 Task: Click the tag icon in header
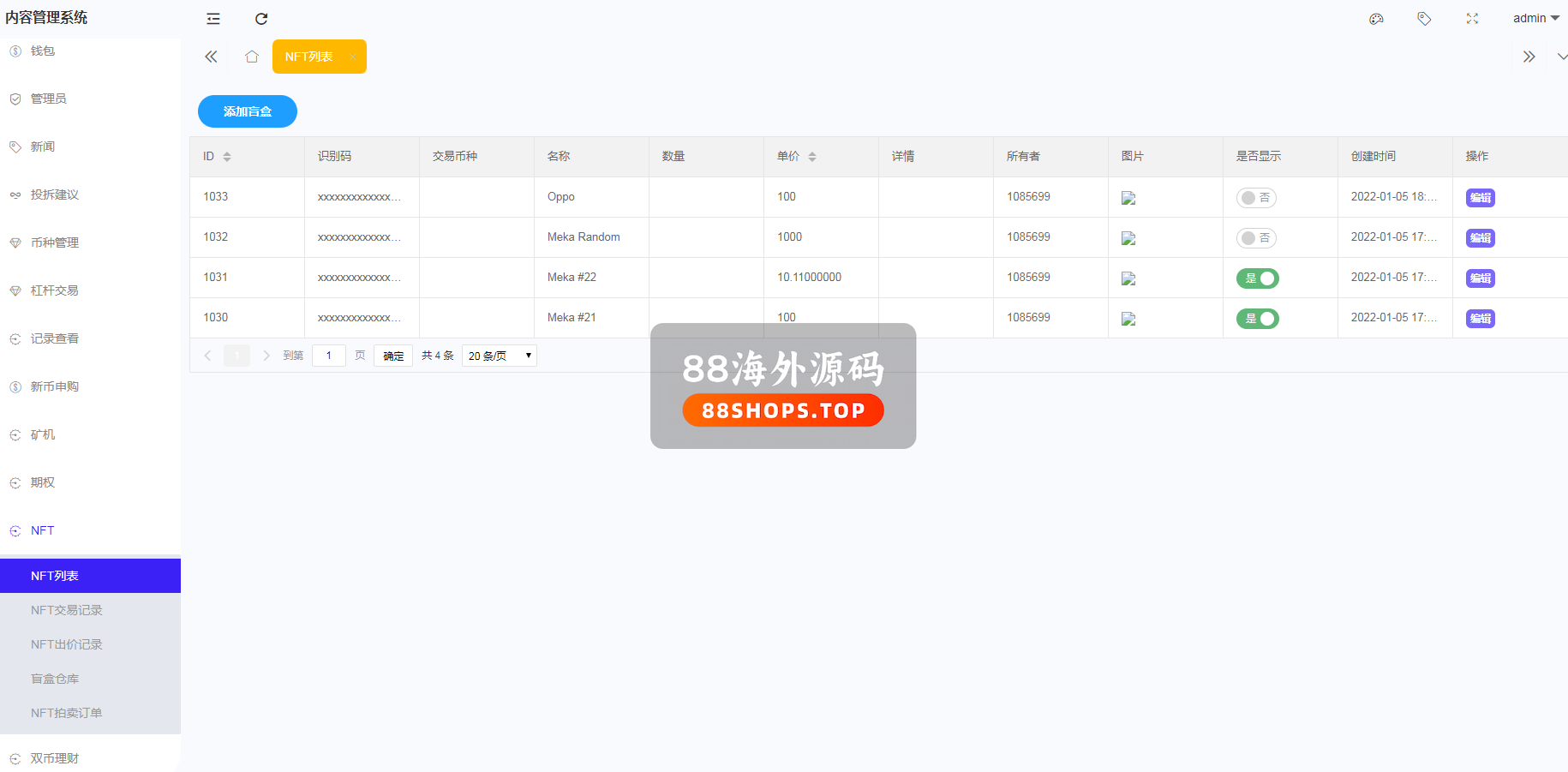[x=1424, y=19]
